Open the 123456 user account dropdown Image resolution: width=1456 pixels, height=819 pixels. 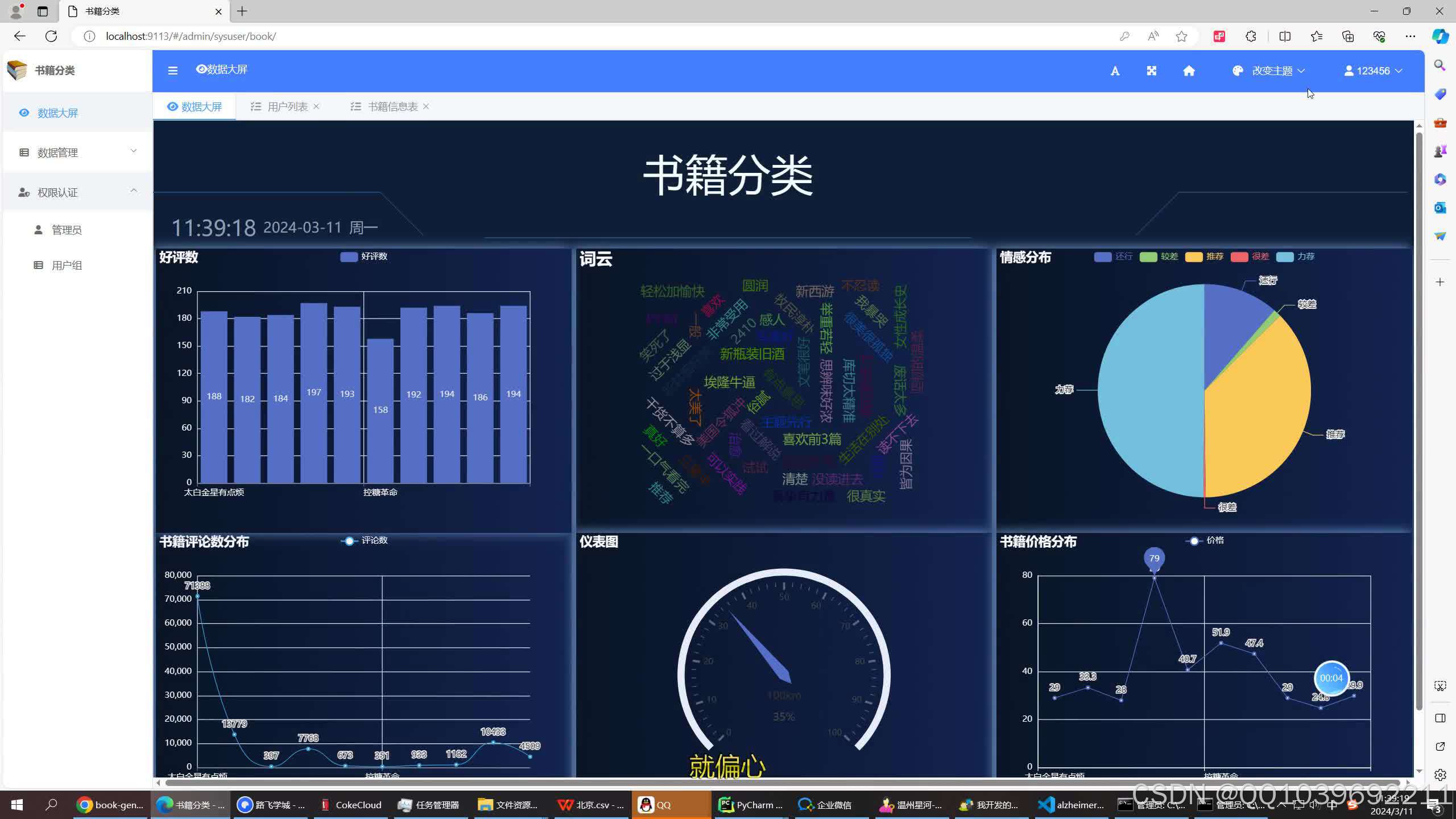coord(1373,71)
